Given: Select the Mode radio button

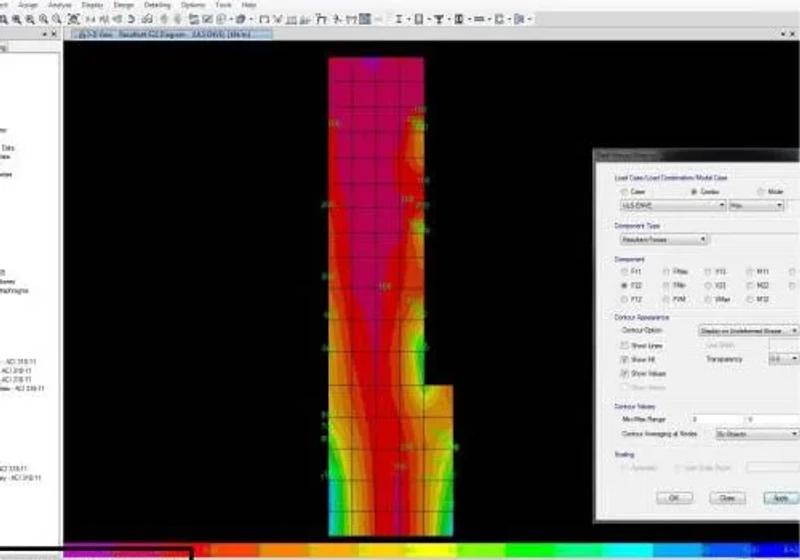Looking at the screenshot, I should click(x=761, y=192).
